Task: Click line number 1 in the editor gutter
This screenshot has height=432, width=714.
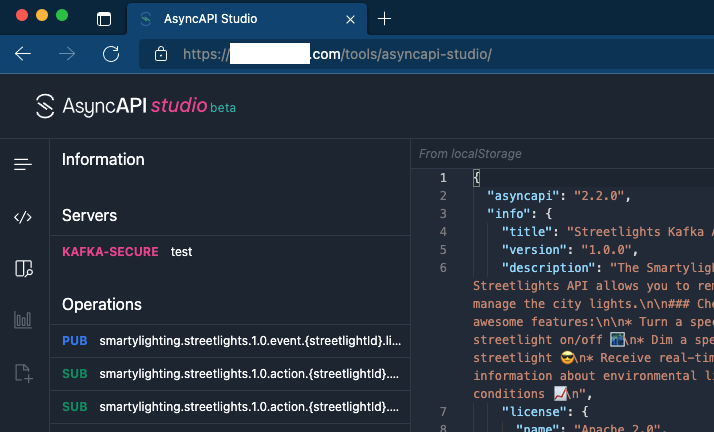Action: click(x=443, y=178)
